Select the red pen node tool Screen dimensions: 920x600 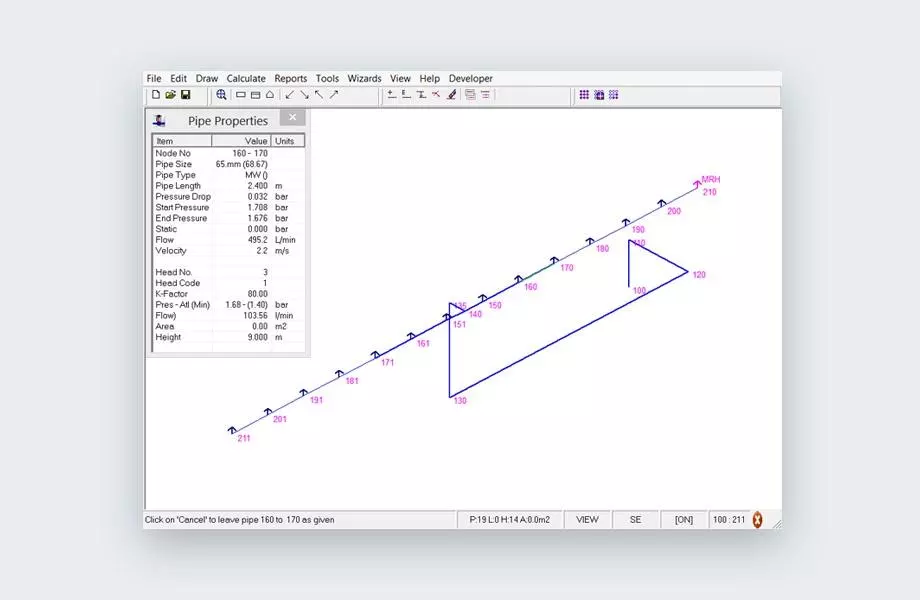coord(450,94)
